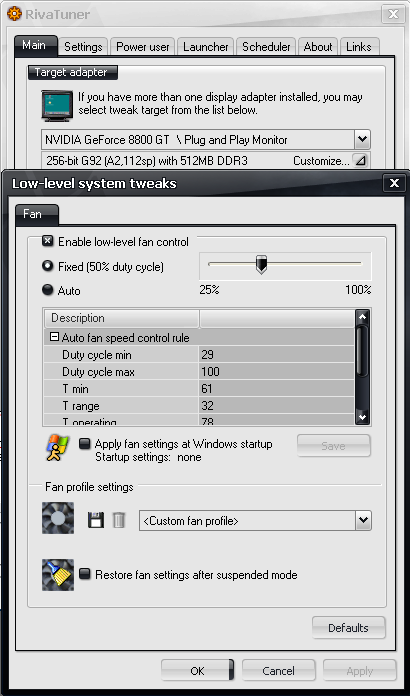Click the fan duty cycle slider thumb
Screen dimensions: 410x696
[x=262, y=264]
